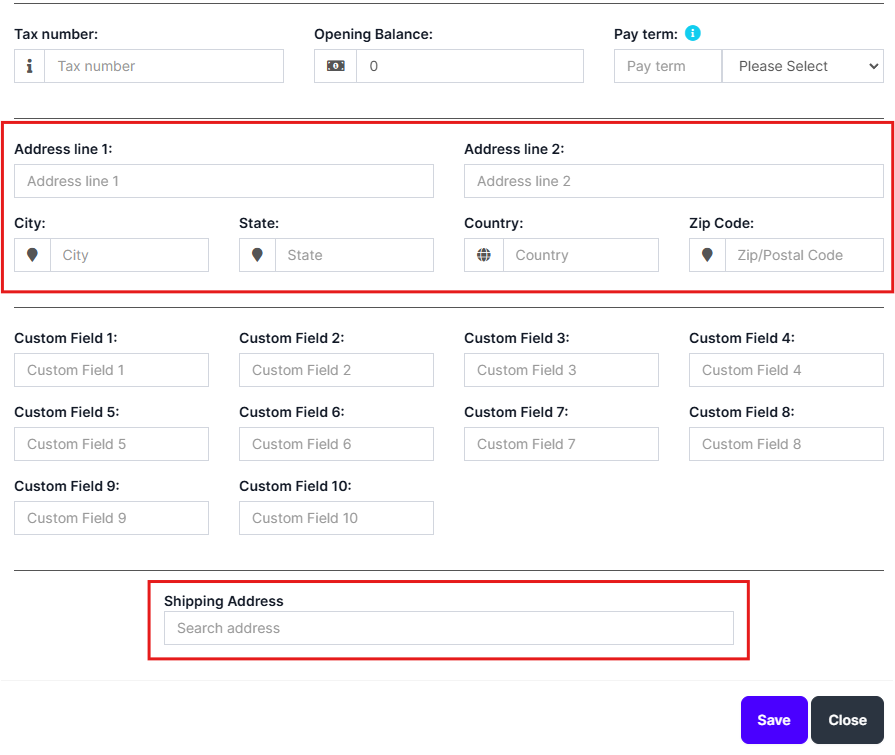Click the Address line 1 field
895x755 pixels.
224,181
